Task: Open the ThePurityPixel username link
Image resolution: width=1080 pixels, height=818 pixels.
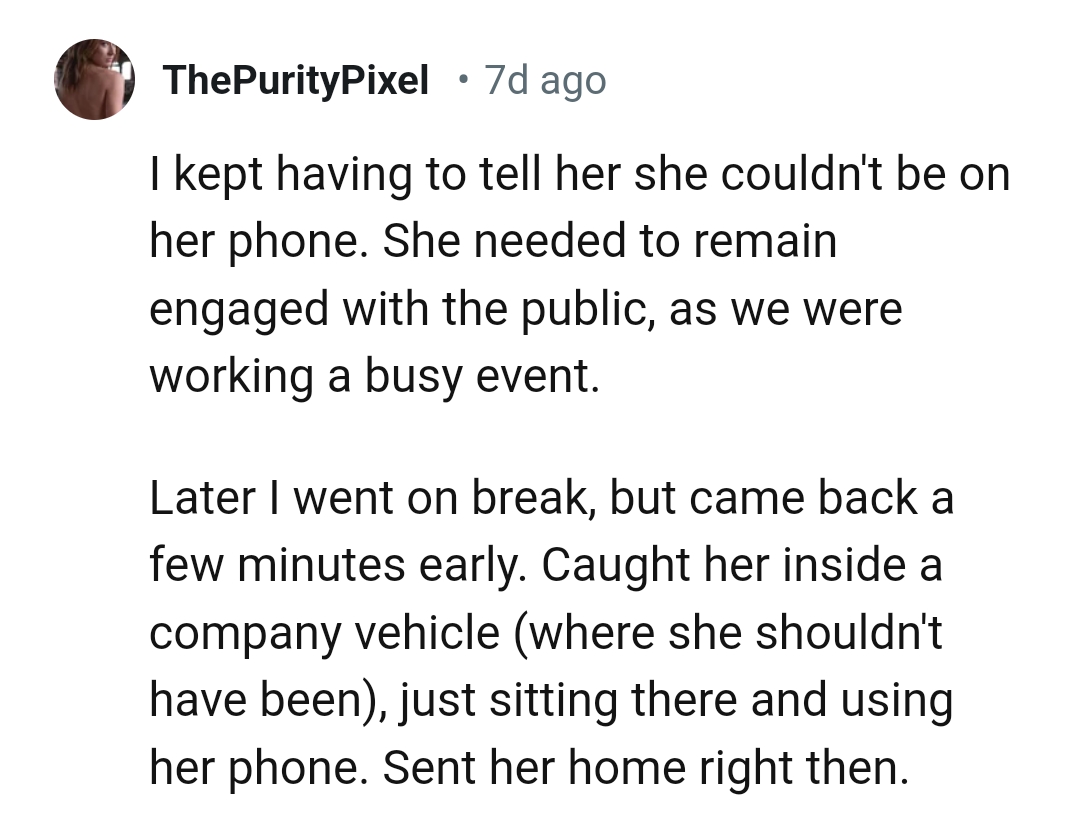Action: 295,80
